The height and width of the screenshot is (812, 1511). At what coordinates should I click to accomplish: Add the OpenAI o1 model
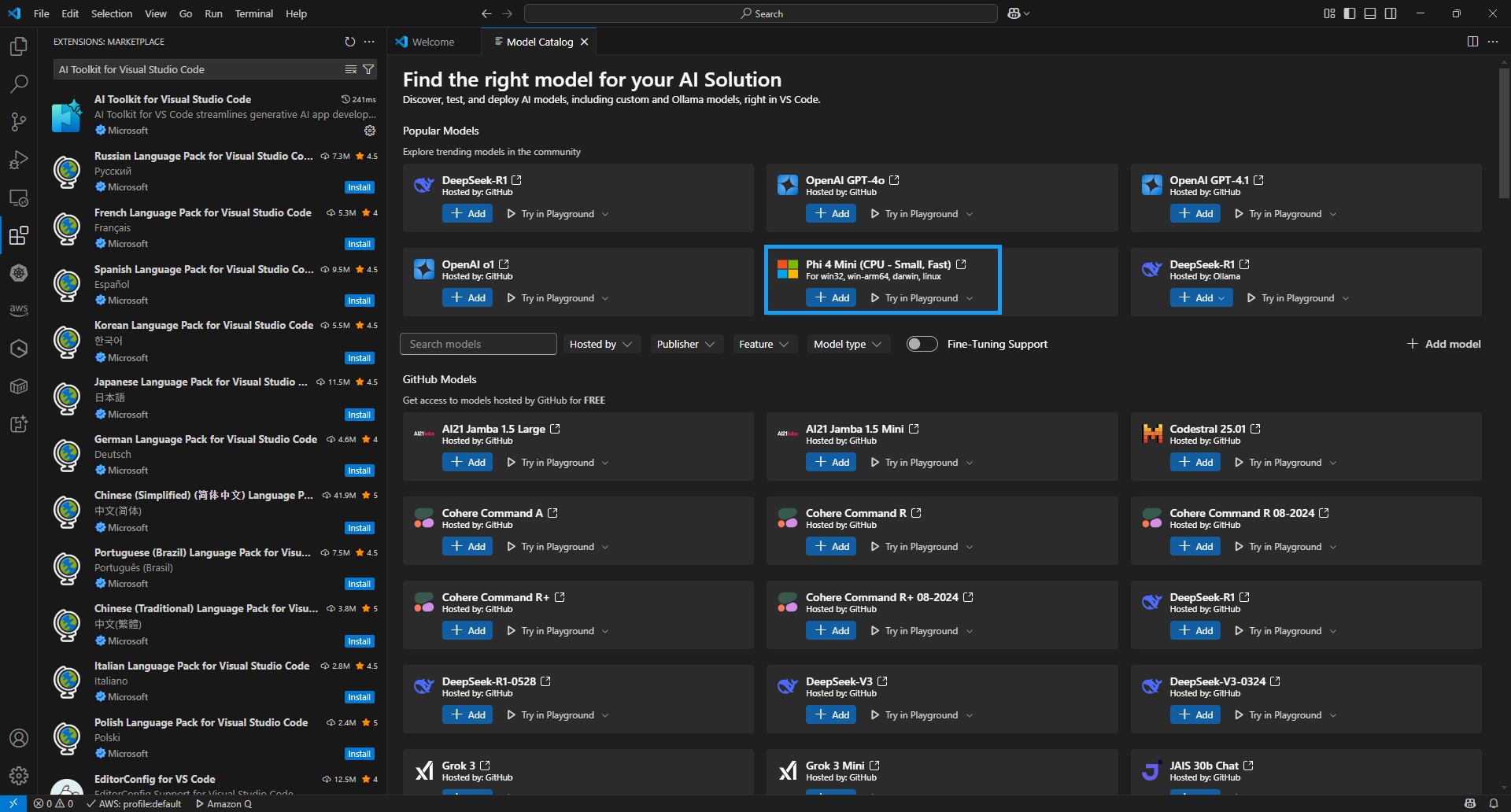click(467, 298)
